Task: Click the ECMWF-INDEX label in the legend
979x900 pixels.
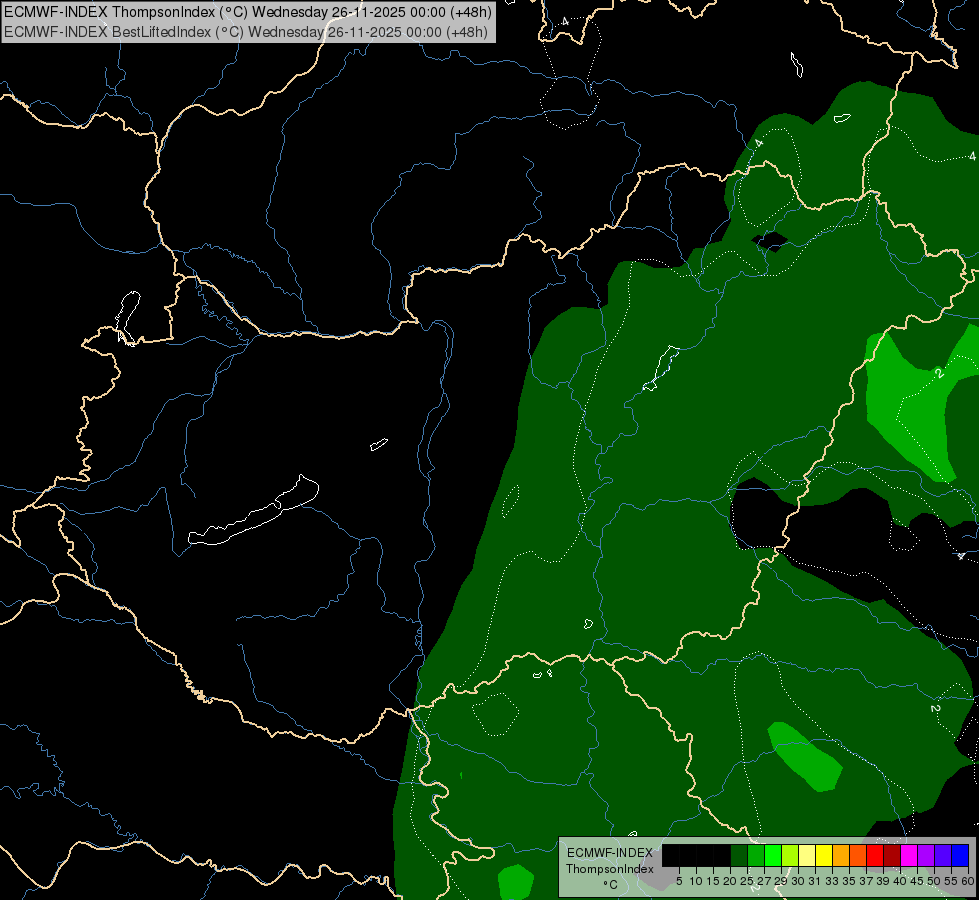Action: point(609,852)
